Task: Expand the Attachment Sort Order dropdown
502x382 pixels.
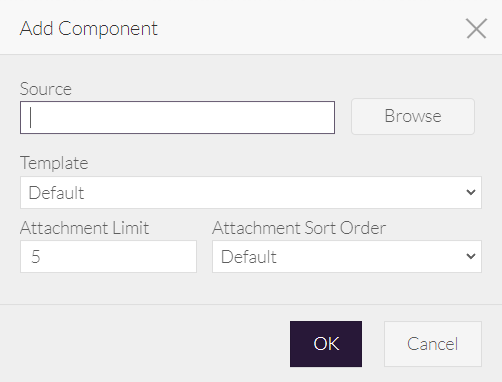Action: (347, 257)
